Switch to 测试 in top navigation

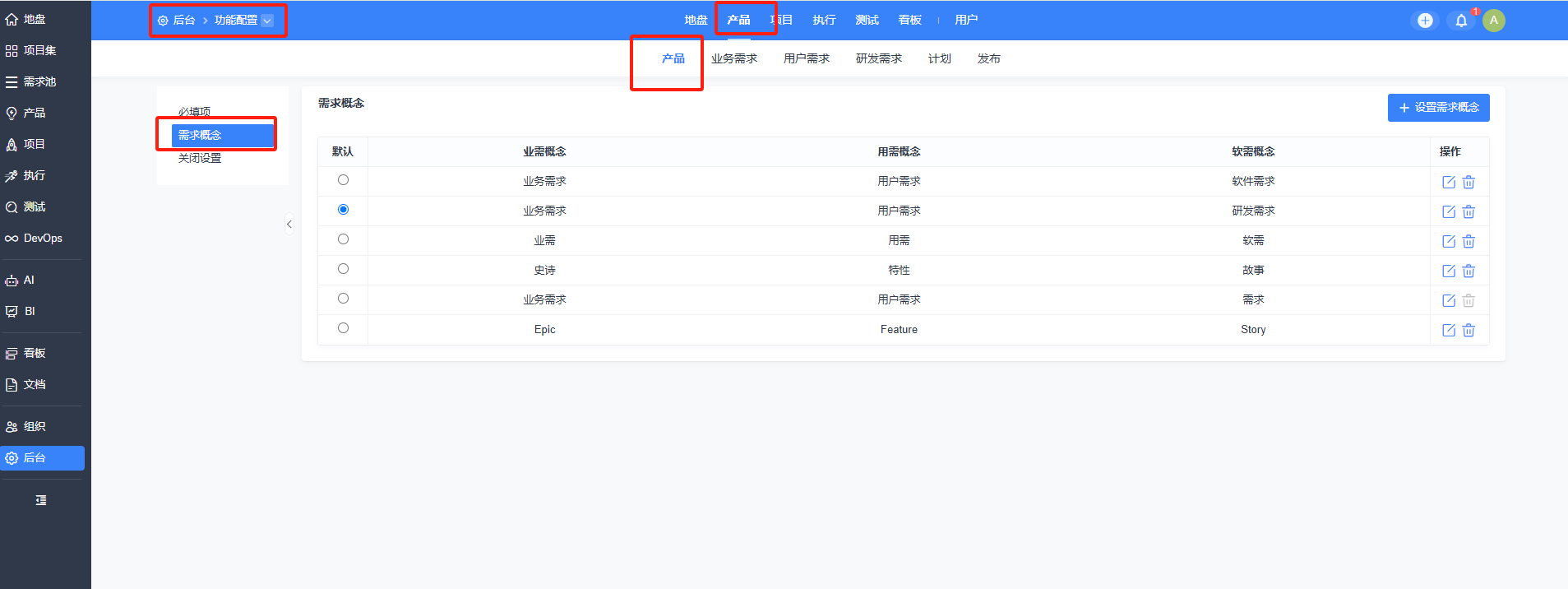pos(867,20)
